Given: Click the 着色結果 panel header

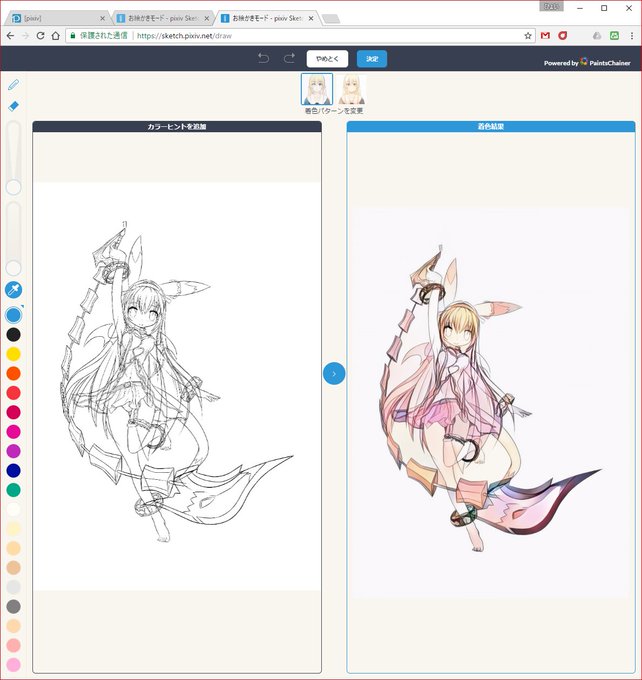Looking at the screenshot, I should tap(491, 127).
